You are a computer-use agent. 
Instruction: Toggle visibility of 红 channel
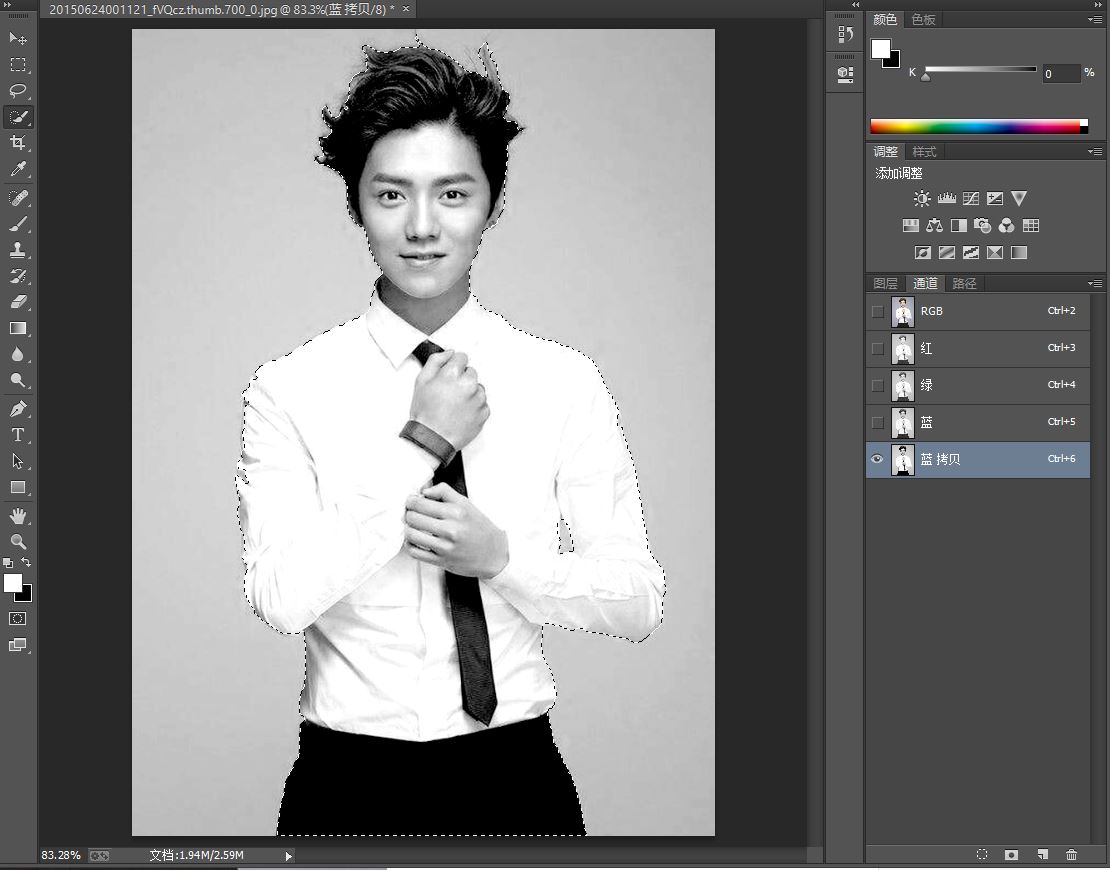pos(878,348)
